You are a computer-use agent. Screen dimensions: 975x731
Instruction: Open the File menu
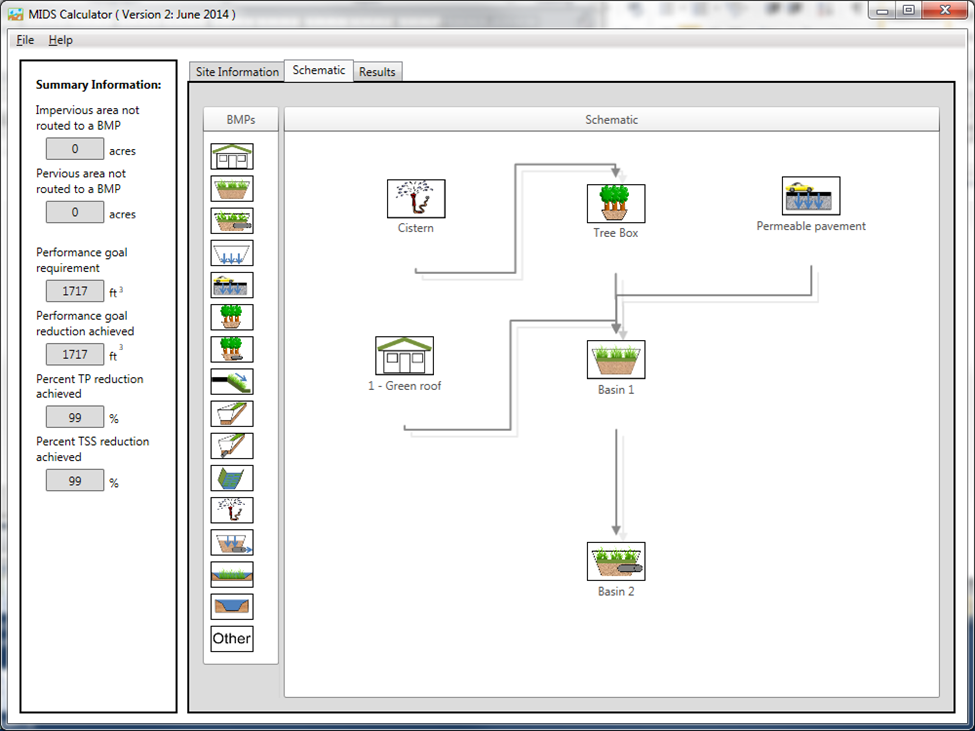pos(25,40)
